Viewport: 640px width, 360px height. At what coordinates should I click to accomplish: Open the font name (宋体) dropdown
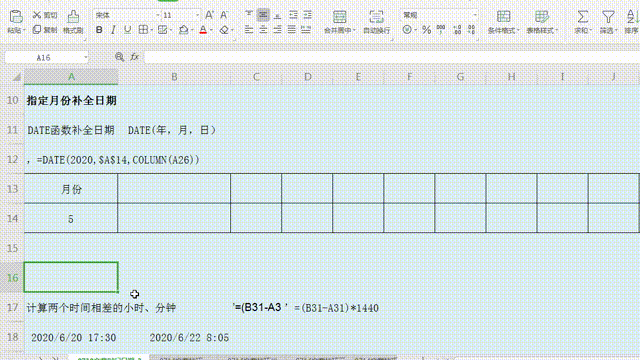click(158, 16)
